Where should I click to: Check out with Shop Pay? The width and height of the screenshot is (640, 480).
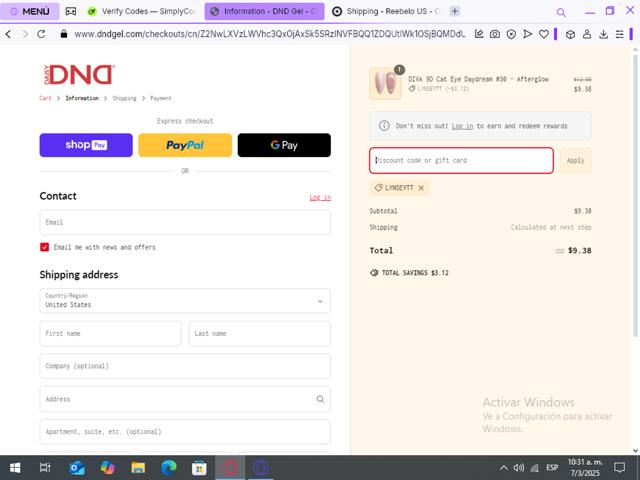pyautogui.click(x=86, y=145)
